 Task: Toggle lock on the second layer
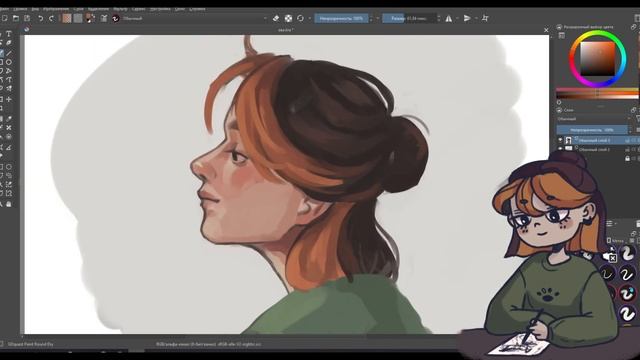tap(627, 149)
